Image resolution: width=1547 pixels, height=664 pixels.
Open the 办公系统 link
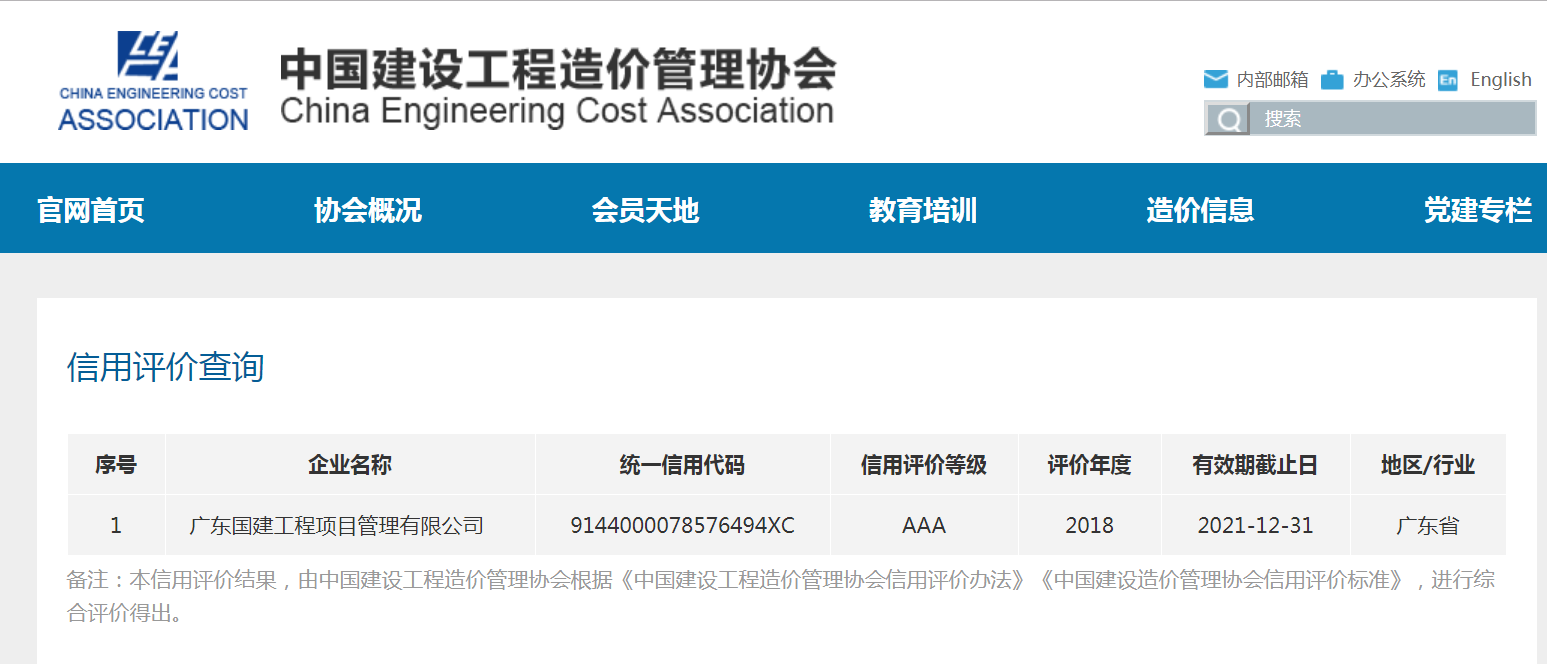pos(1389,80)
